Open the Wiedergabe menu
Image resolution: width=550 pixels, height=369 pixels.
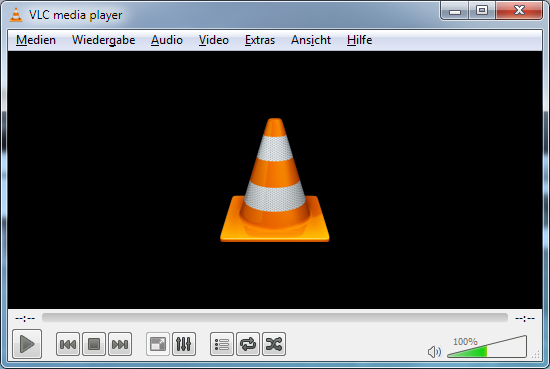pos(103,40)
